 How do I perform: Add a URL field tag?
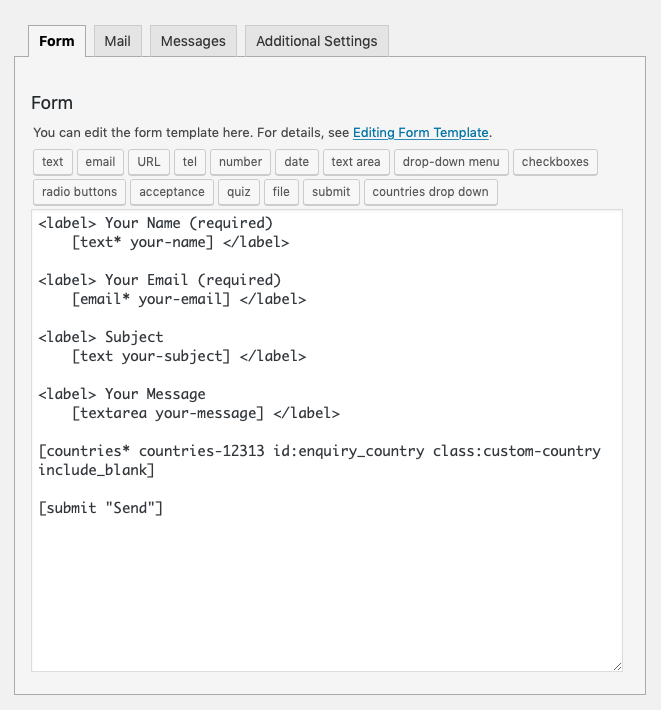149,162
